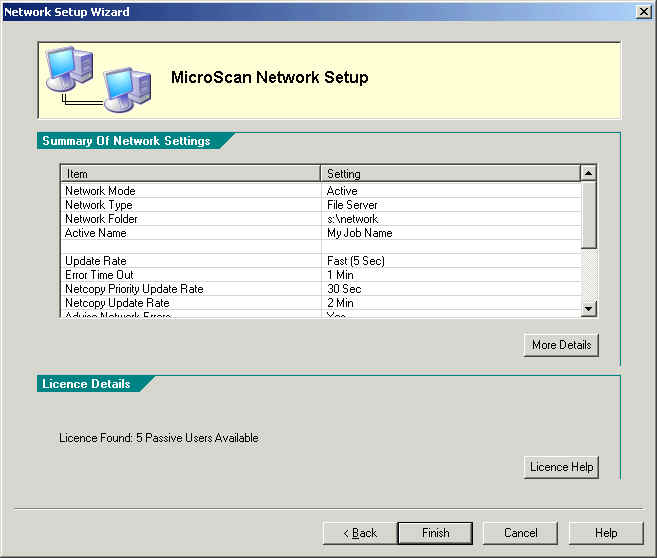Click the 1 Min value
This screenshot has width=657, height=558.
tap(340, 275)
